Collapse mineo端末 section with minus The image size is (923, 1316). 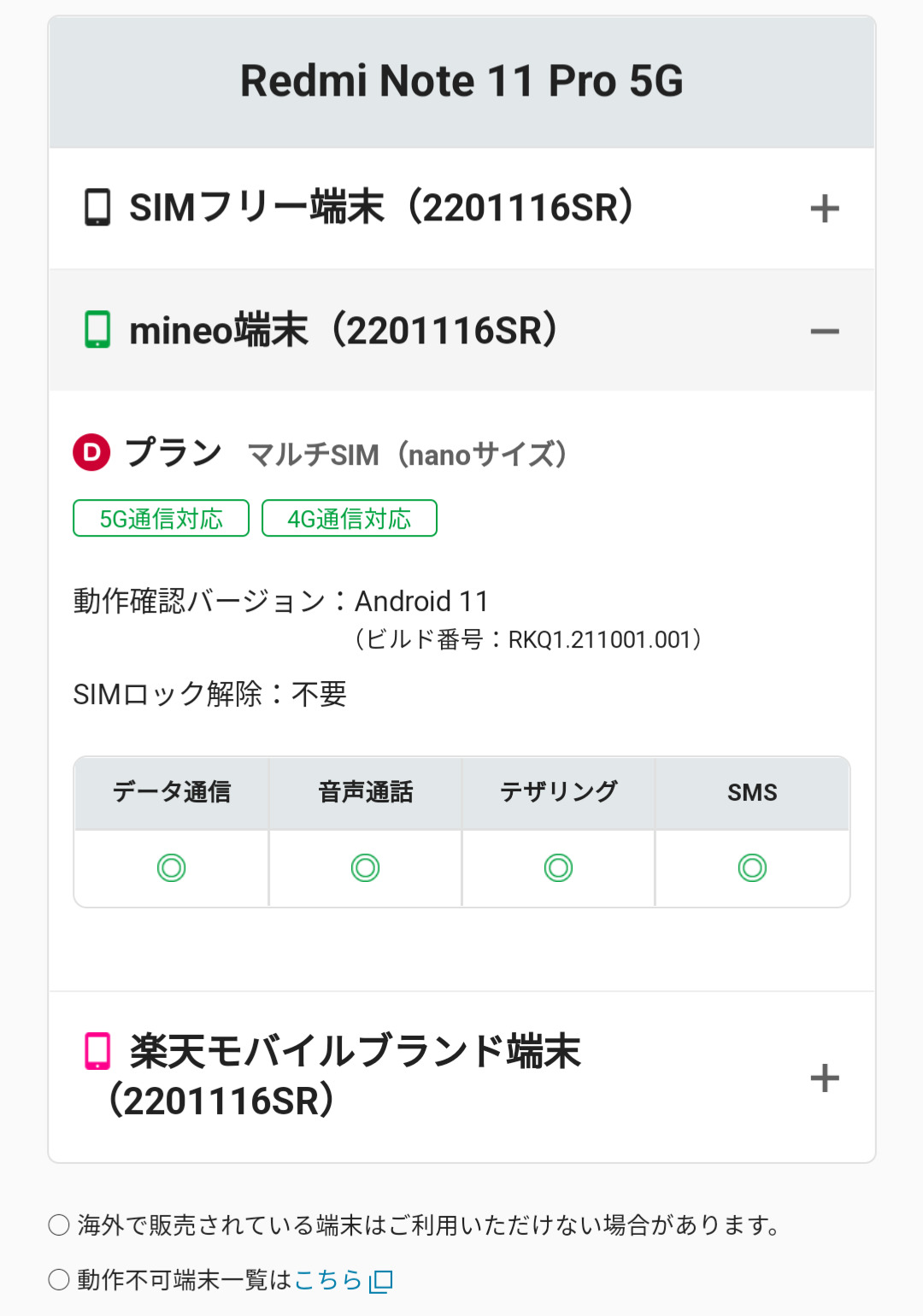pos(825,331)
